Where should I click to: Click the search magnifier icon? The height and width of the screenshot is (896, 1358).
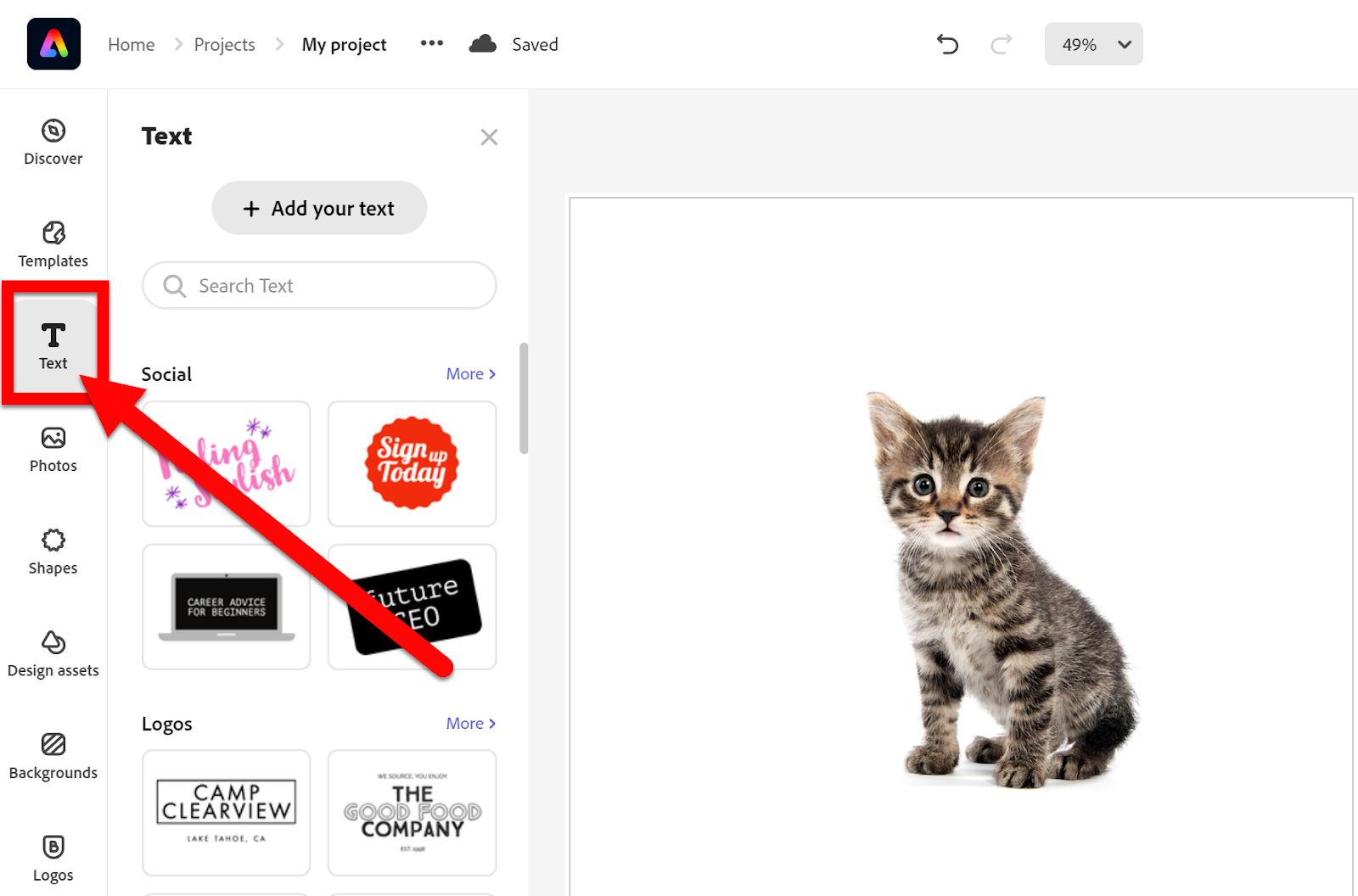(175, 286)
